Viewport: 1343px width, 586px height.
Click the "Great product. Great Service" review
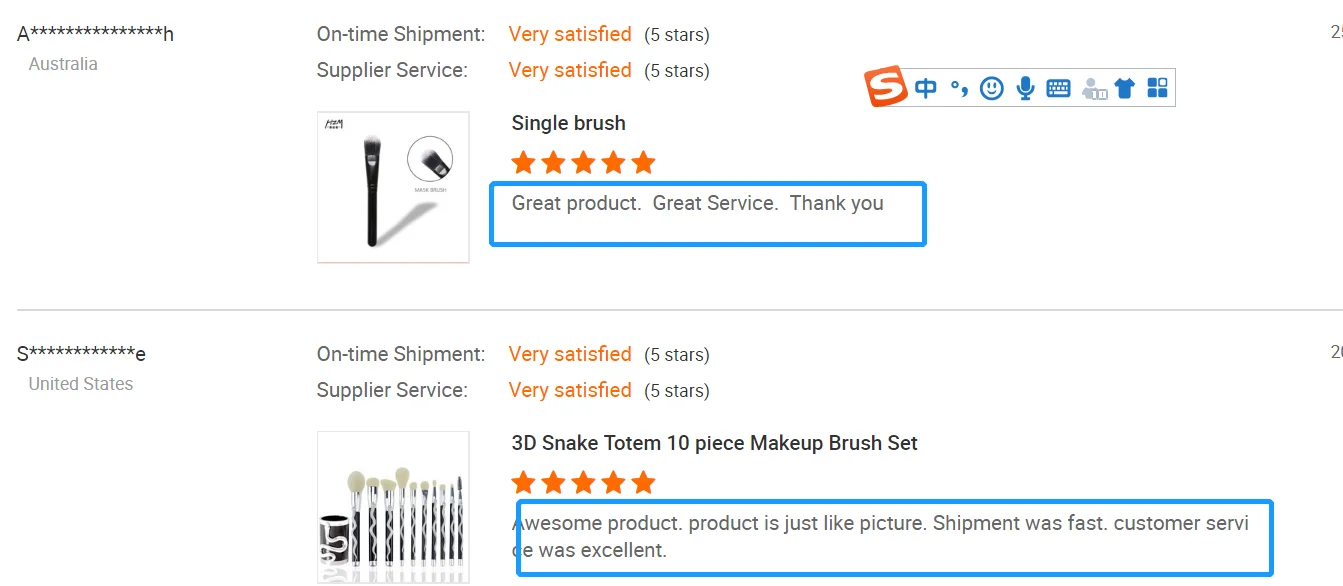pos(697,204)
